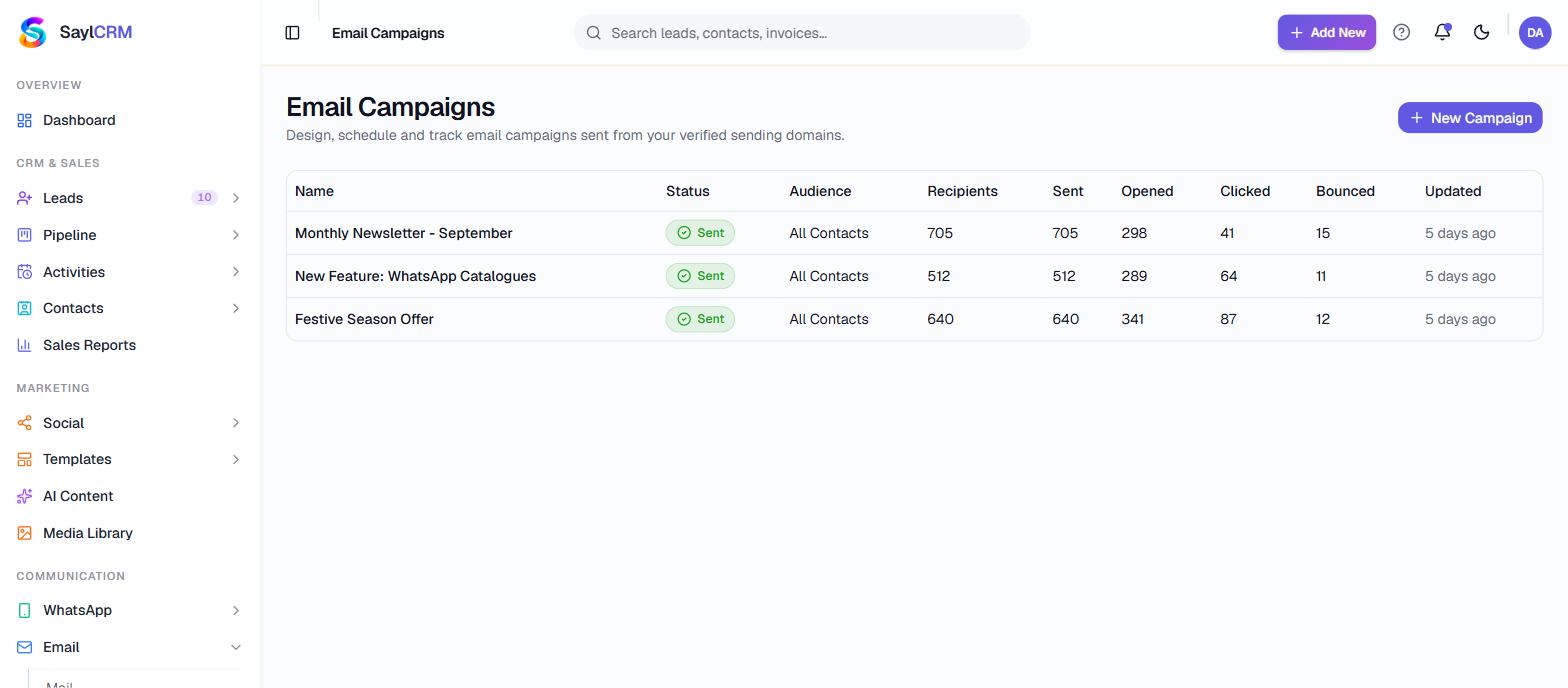1568x688 pixels.
Task: Click the AI Content sparkle icon
Action: click(x=25, y=496)
